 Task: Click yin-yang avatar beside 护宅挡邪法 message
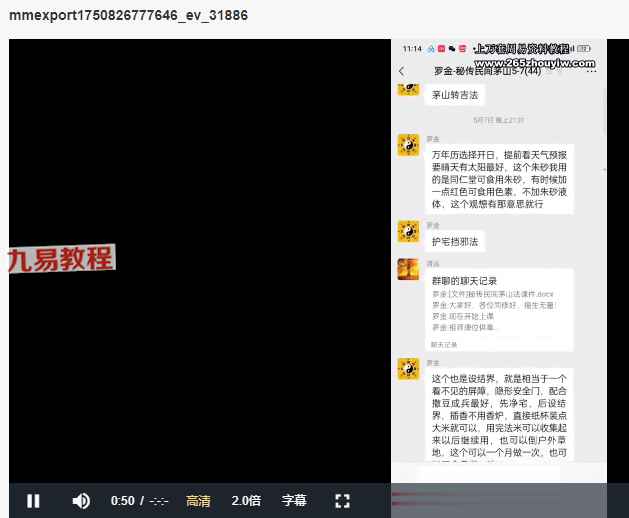click(x=408, y=232)
